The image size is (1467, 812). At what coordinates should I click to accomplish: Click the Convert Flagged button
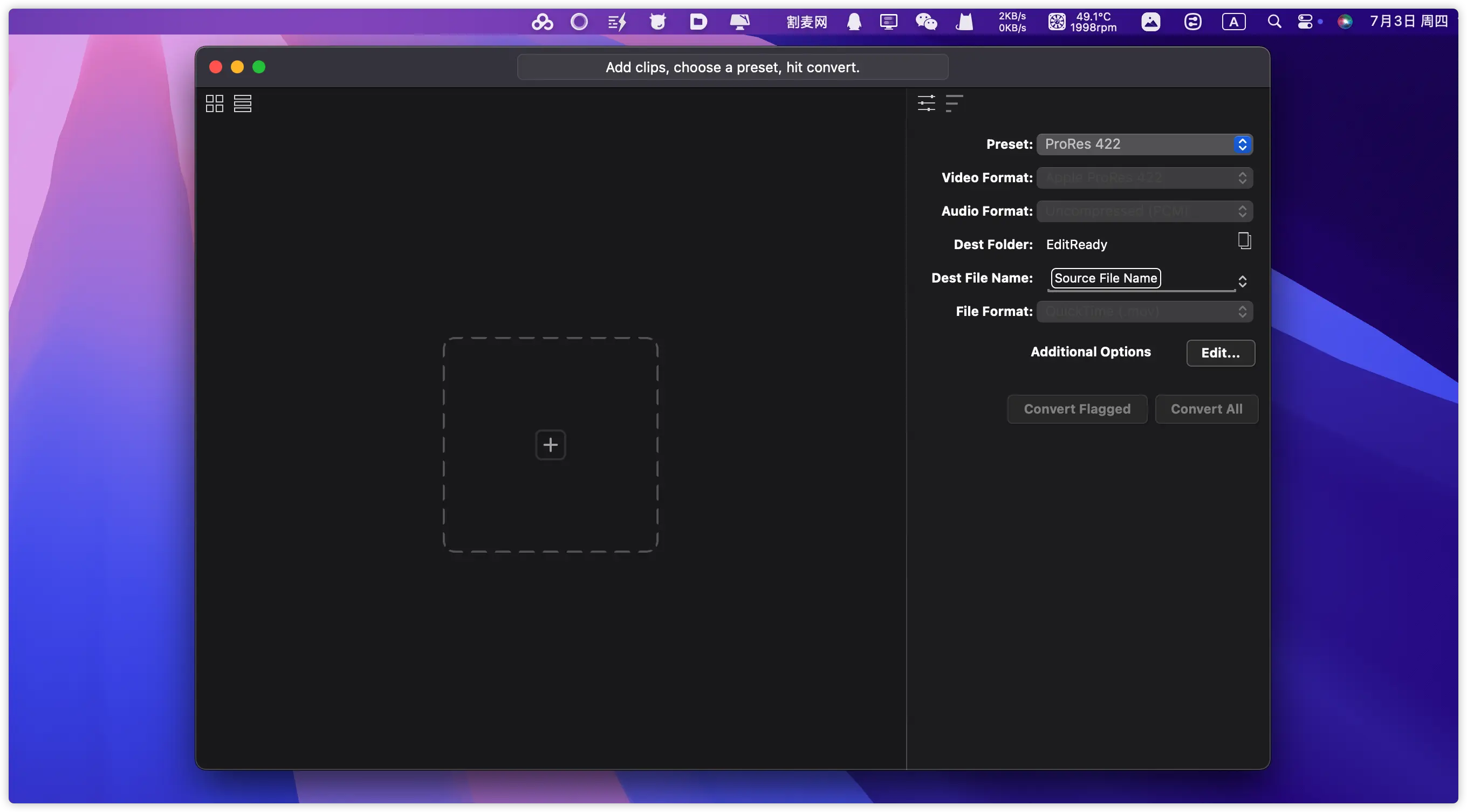[1077, 409]
